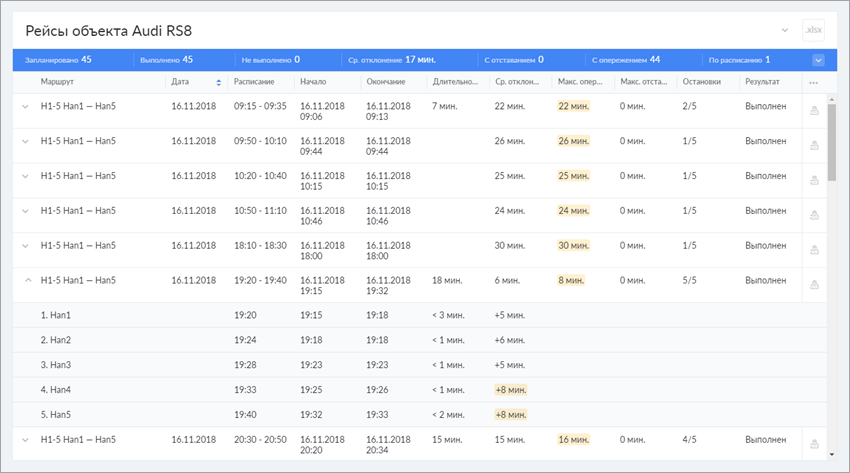
Task: Expand the 09:15 - 09:35 trip row
Action: click(25, 106)
